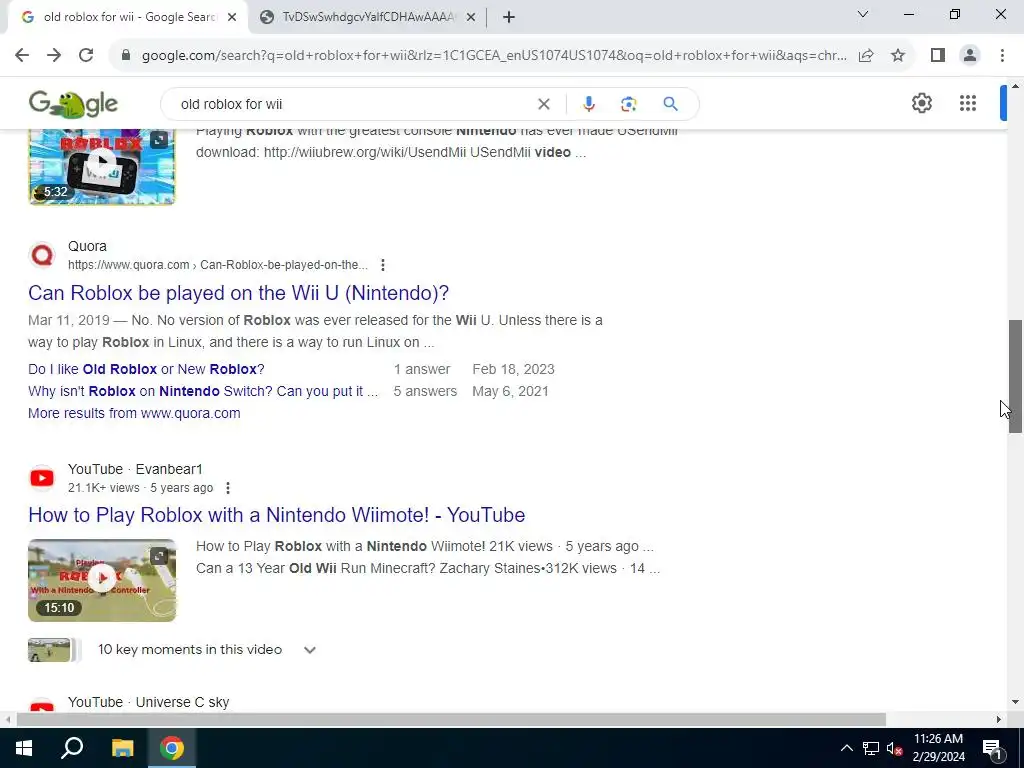Open the share page icon in address bar
Viewport: 1024px width, 768px height.
866,56
